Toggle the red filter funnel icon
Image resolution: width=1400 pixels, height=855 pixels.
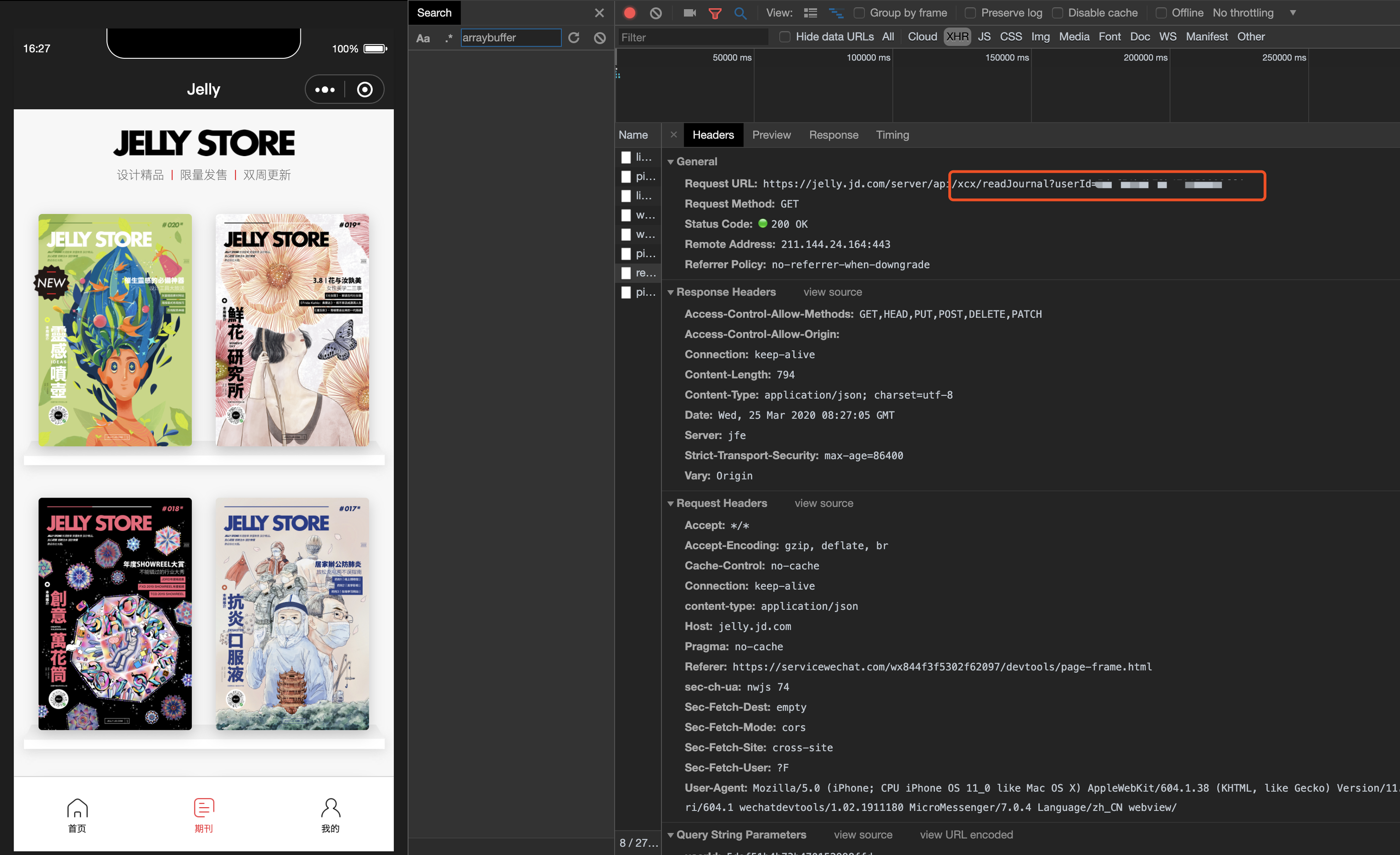coord(715,13)
